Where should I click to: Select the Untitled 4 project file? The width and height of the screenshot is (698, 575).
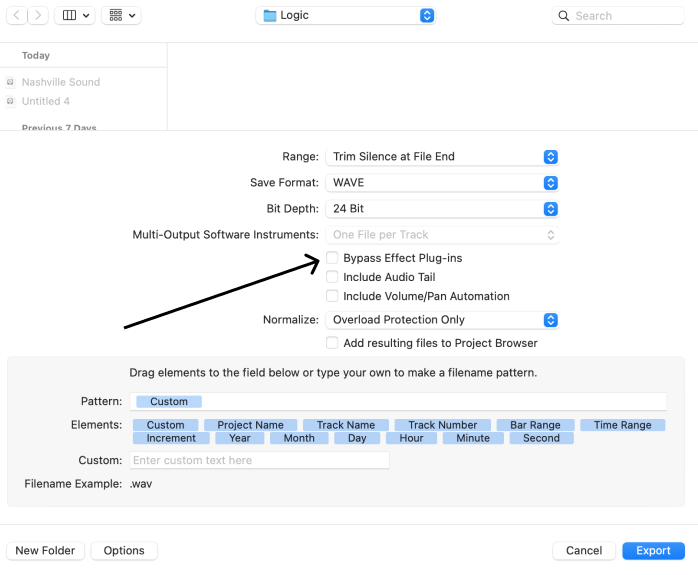(x=45, y=101)
